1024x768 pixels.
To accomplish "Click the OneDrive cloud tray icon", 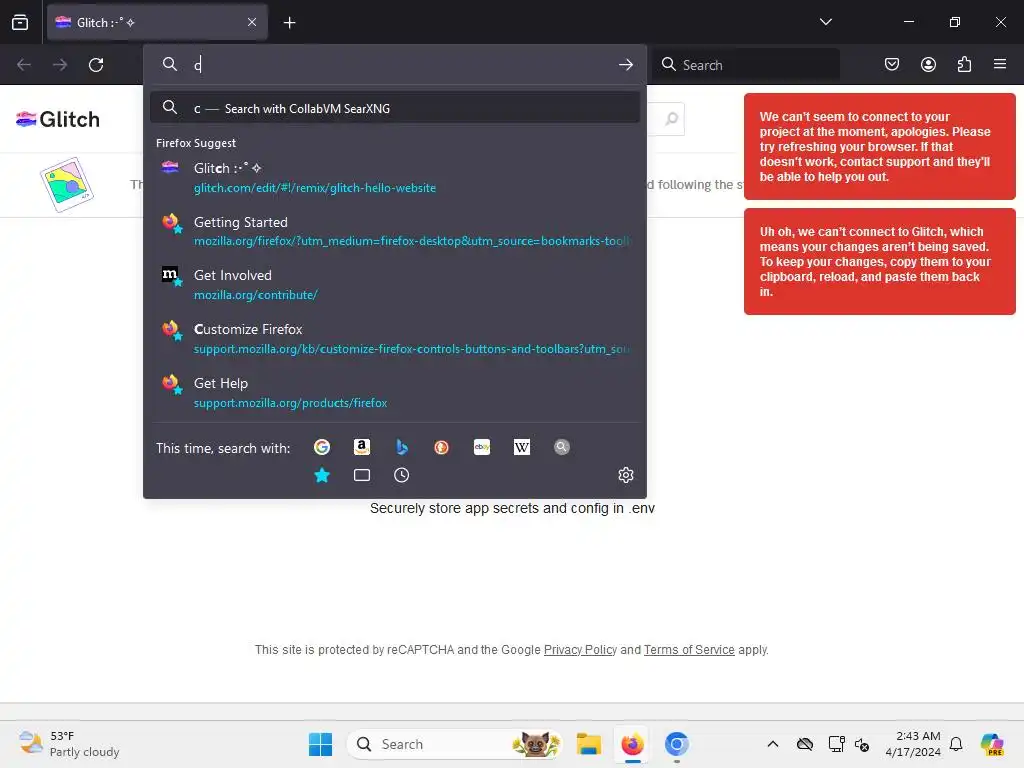I will click(x=805, y=744).
